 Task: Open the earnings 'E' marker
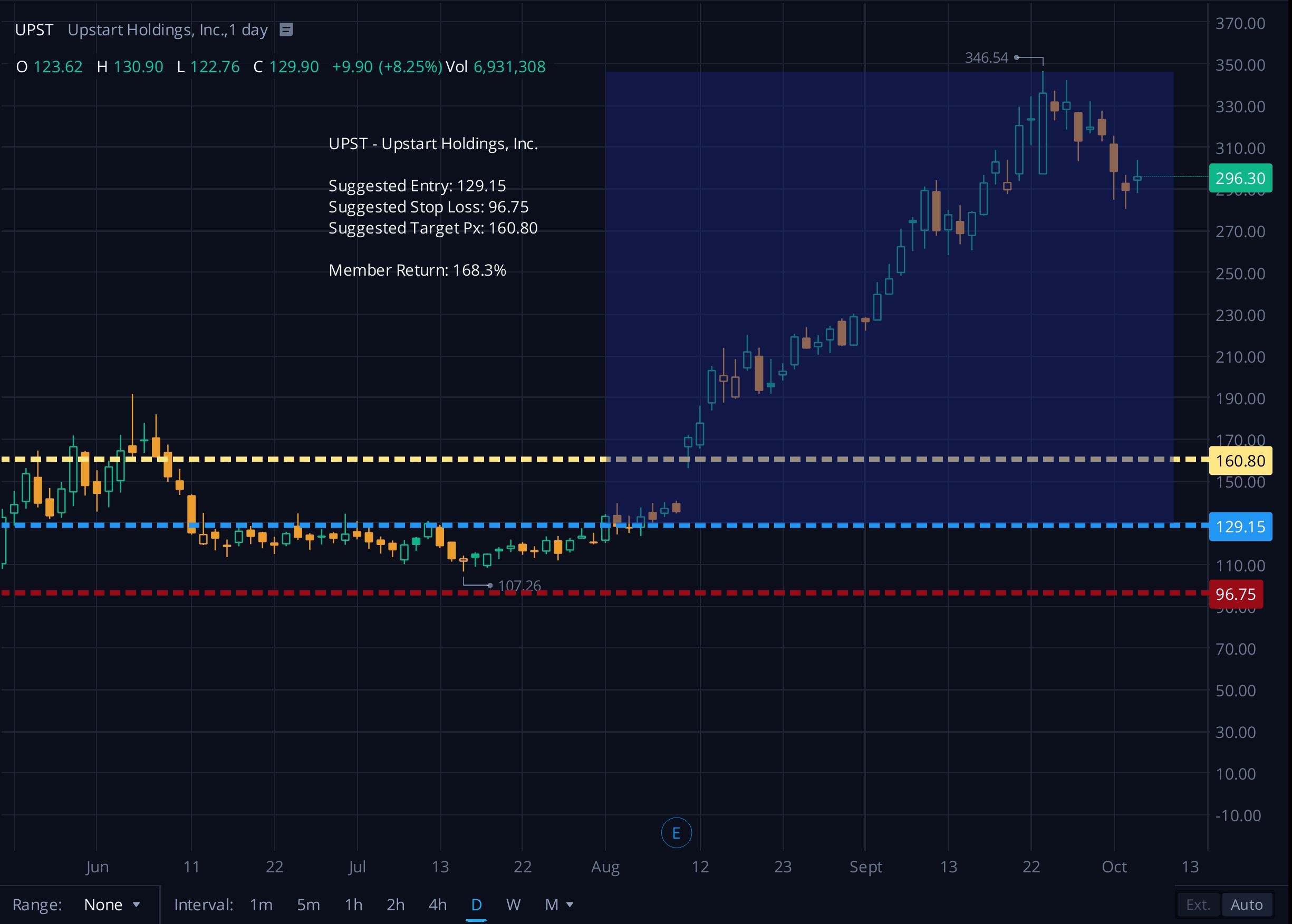(x=676, y=833)
